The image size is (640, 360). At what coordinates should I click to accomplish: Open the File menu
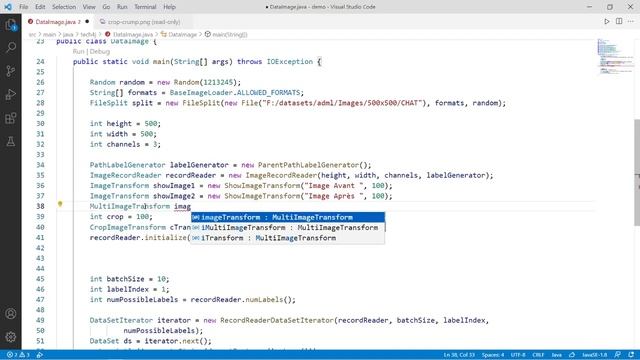tap(24, 7)
